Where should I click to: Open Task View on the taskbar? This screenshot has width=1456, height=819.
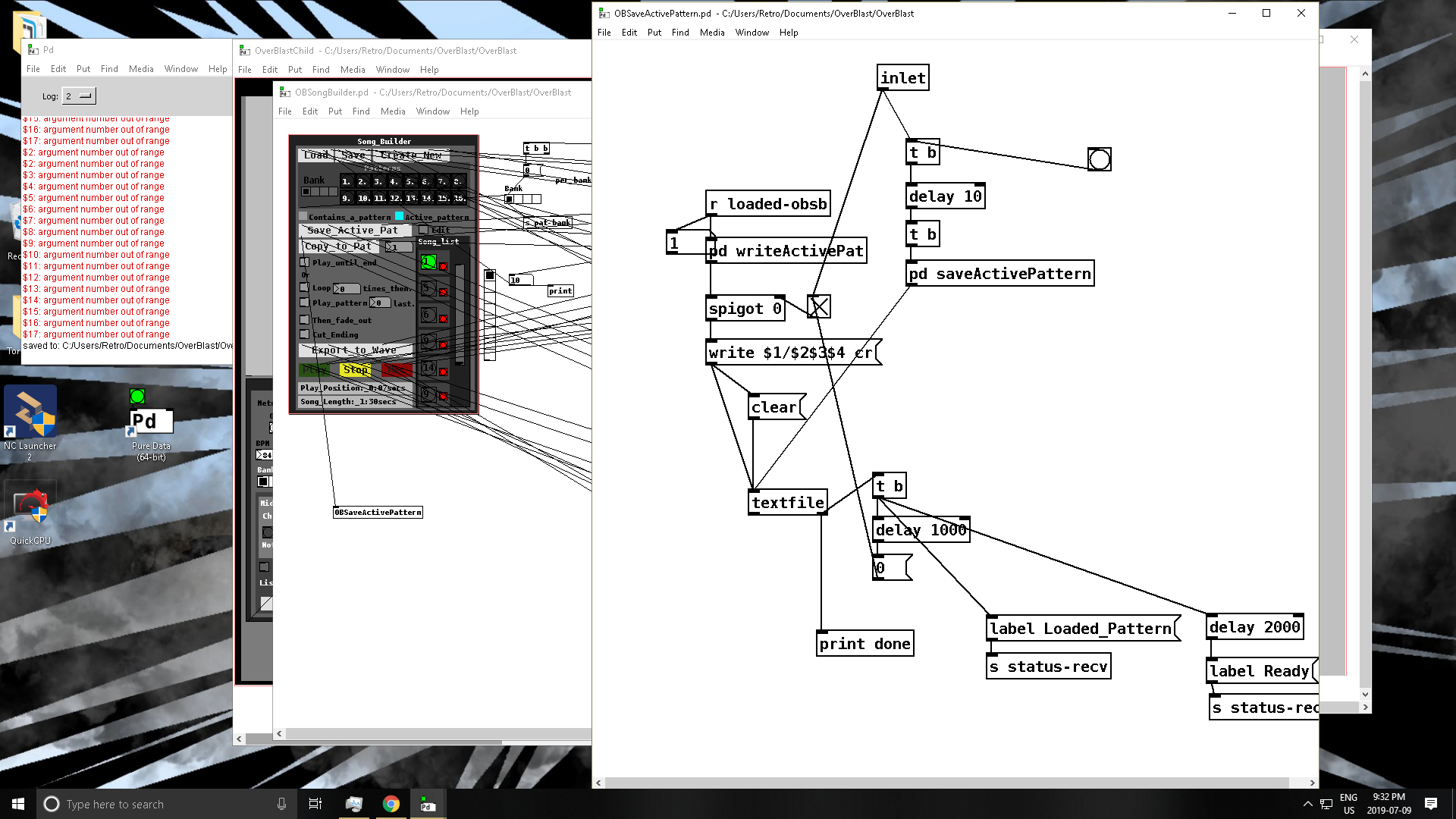(x=315, y=804)
